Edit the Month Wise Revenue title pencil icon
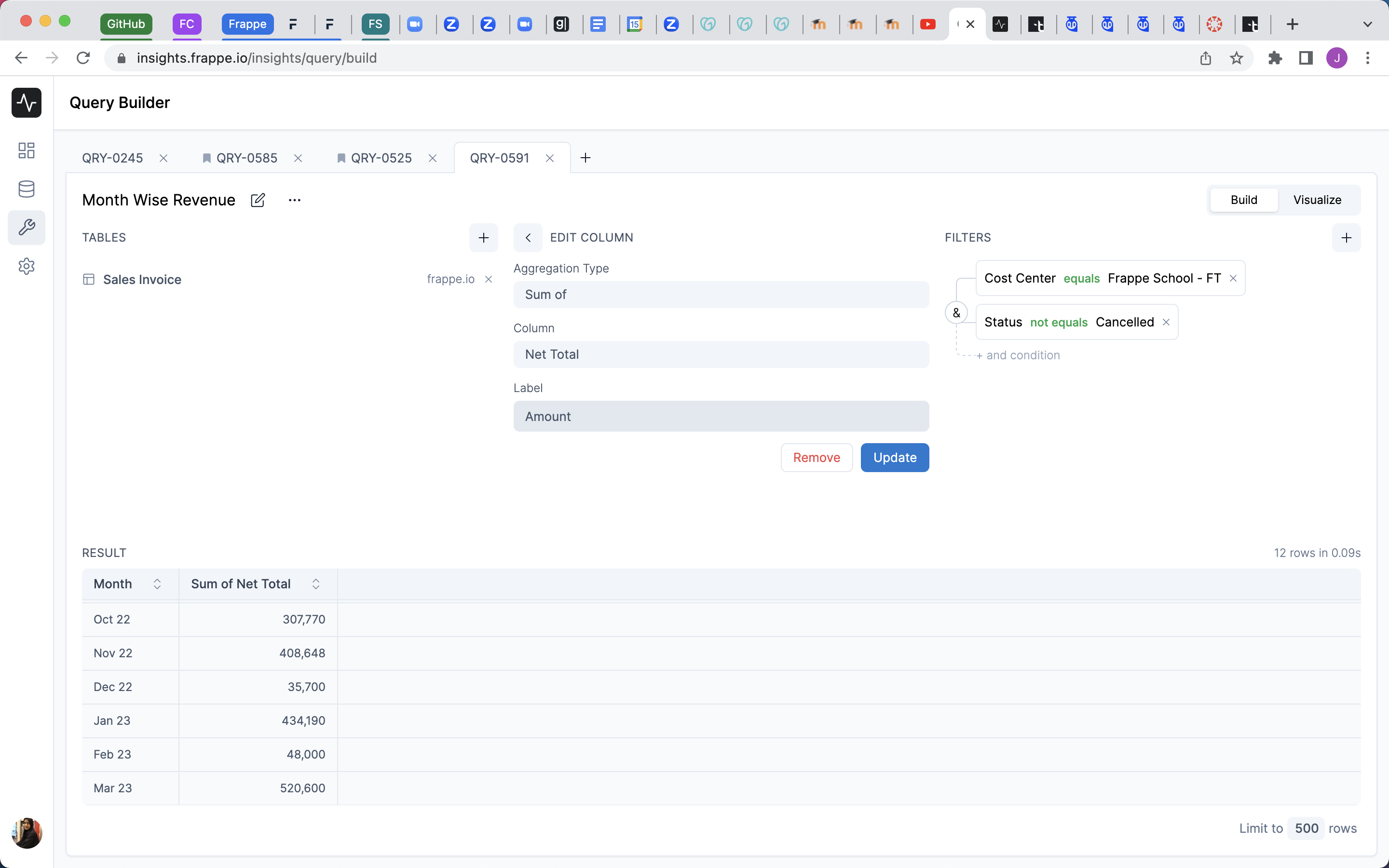The width and height of the screenshot is (1389, 868). tap(258, 200)
